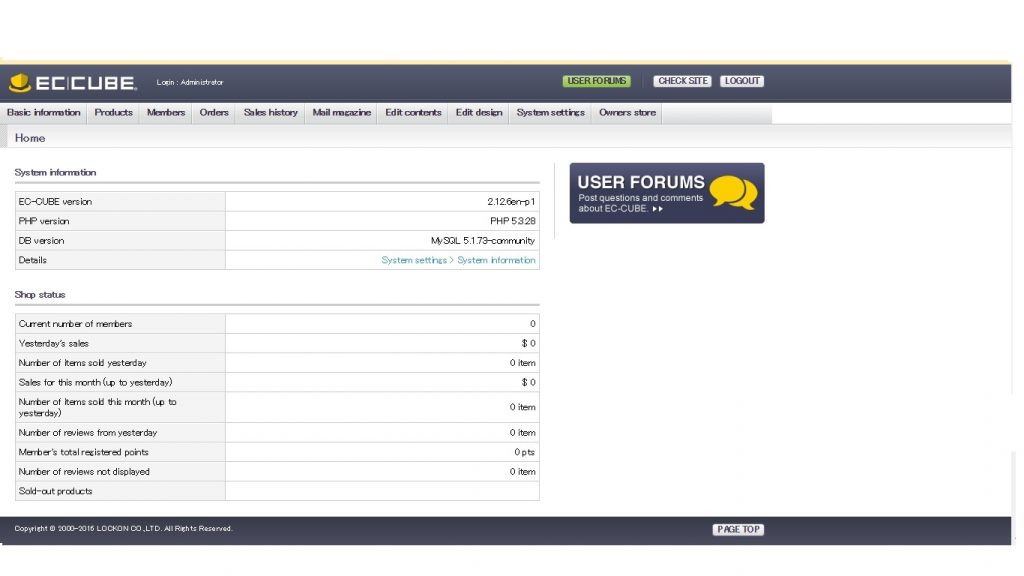Open the Basic information tab
This screenshot has width=1024, height=576.
[x=43, y=113]
